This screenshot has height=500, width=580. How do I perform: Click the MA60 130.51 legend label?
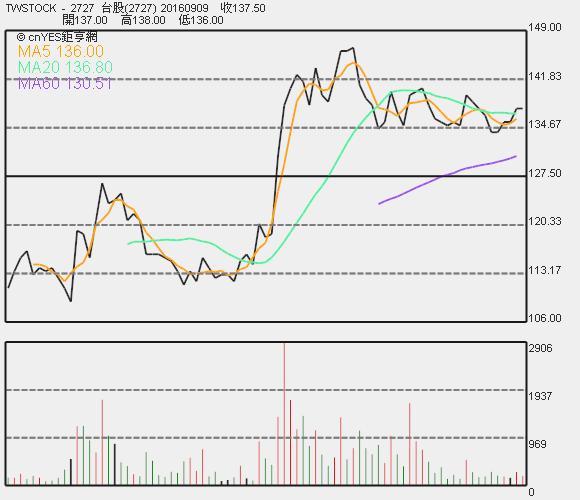point(65,83)
